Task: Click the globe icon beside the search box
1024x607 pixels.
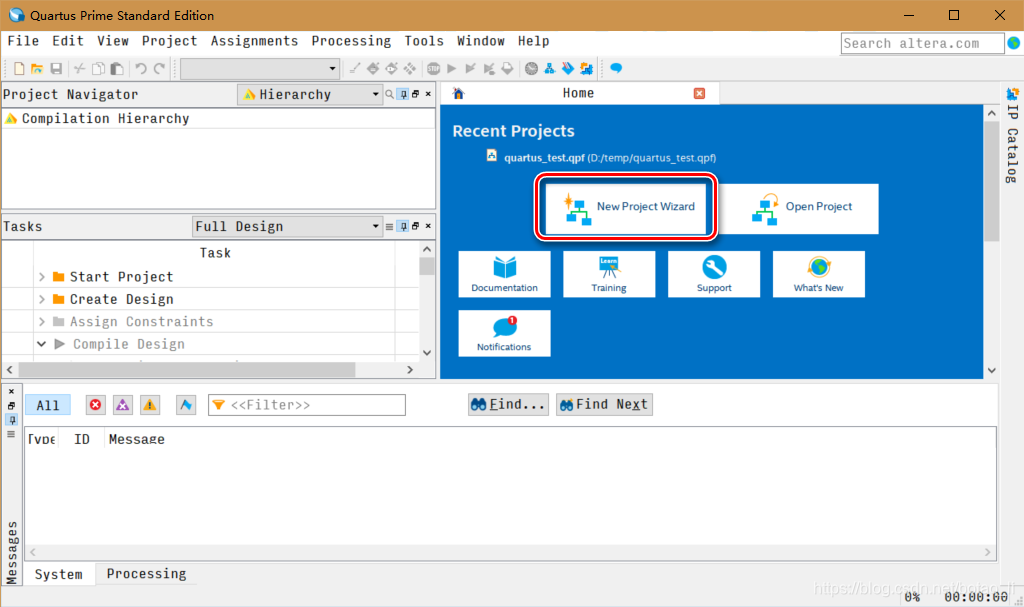Action: coord(1014,43)
